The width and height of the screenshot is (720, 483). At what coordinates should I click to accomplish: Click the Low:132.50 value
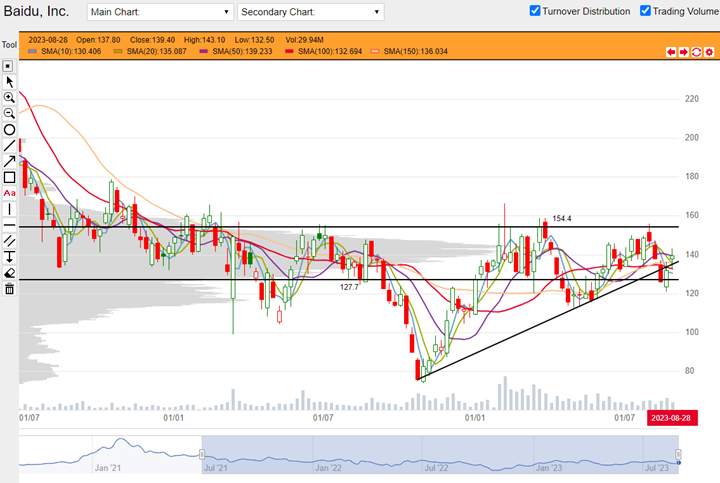[x=254, y=40]
